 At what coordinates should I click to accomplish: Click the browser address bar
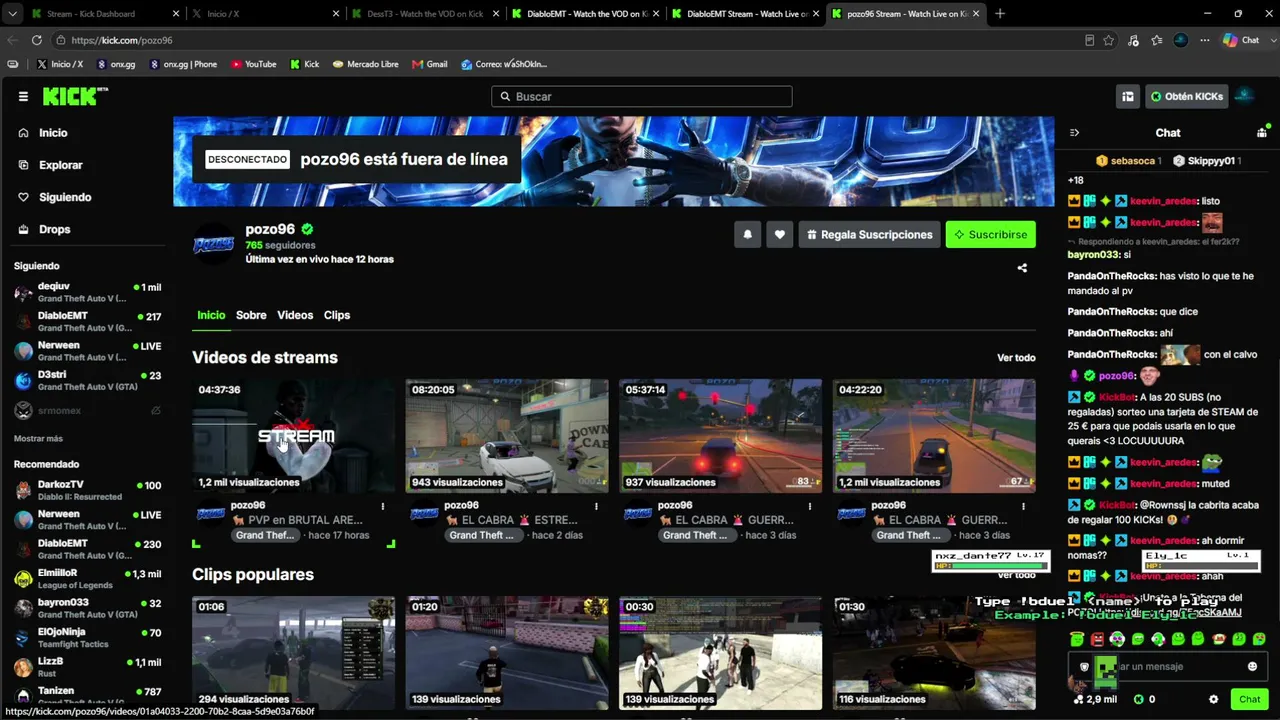pos(570,40)
